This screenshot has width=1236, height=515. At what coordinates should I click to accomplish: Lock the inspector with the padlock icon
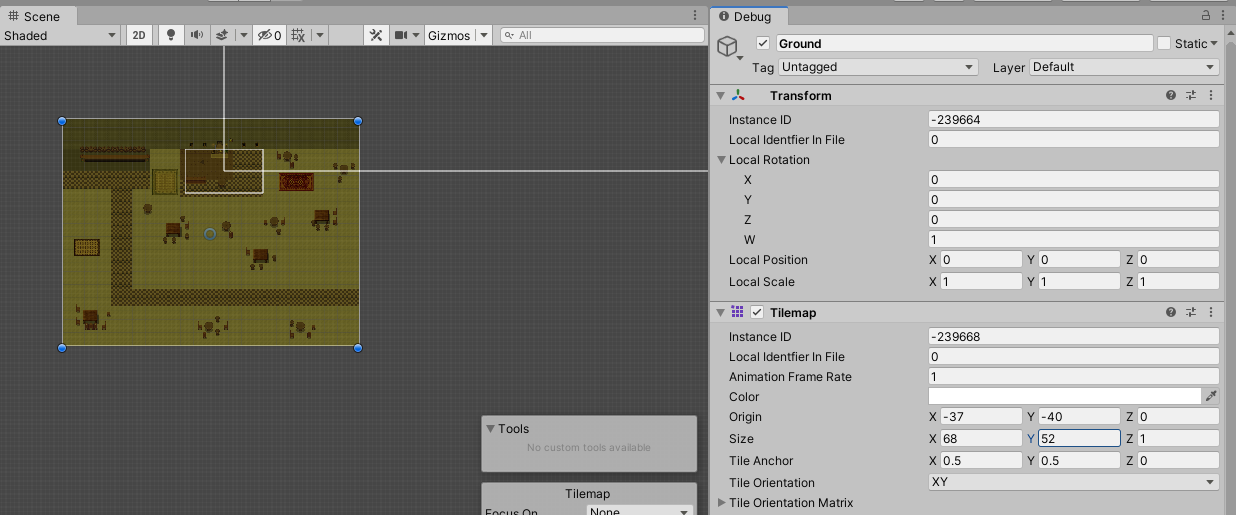(x=1206, y=15)
